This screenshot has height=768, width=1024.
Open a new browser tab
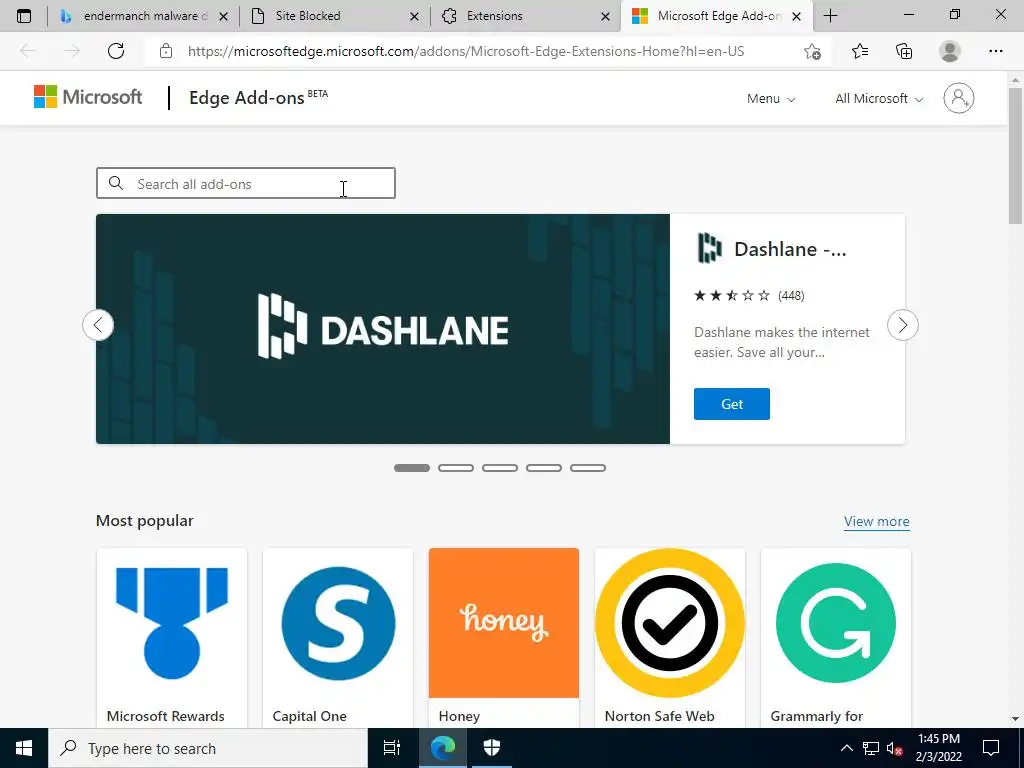tap(831, 16)
